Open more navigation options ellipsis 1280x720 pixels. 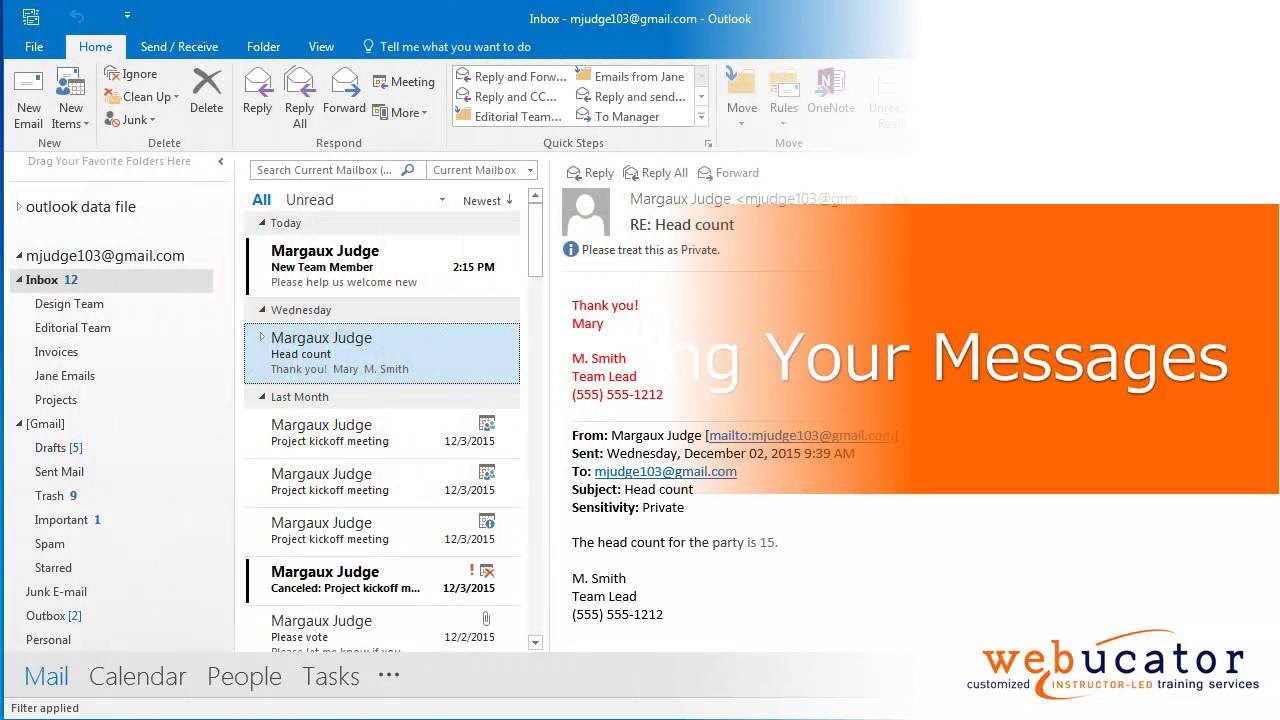pos(389,675)
